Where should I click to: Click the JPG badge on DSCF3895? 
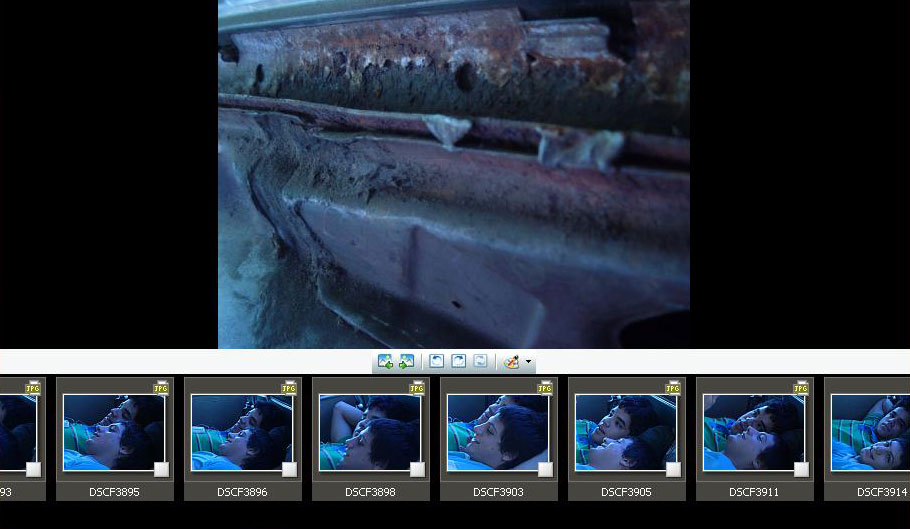click(161, 388)
